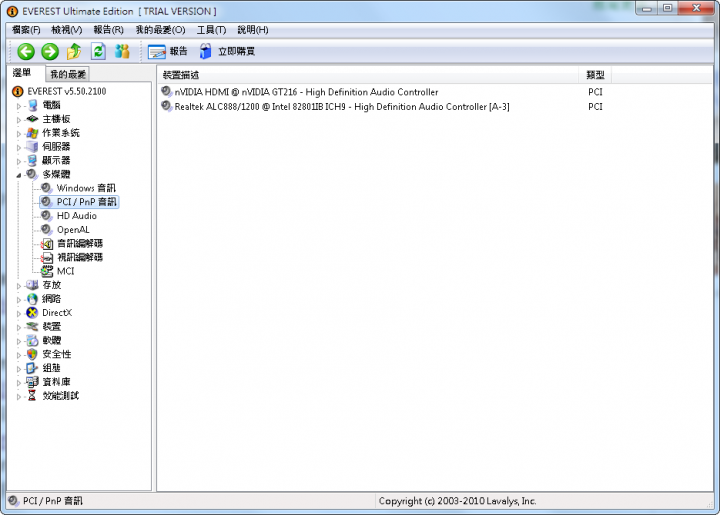Select OpenAL tree item
720x515 pixels.
pyautogui.click(x=73, y=230)
